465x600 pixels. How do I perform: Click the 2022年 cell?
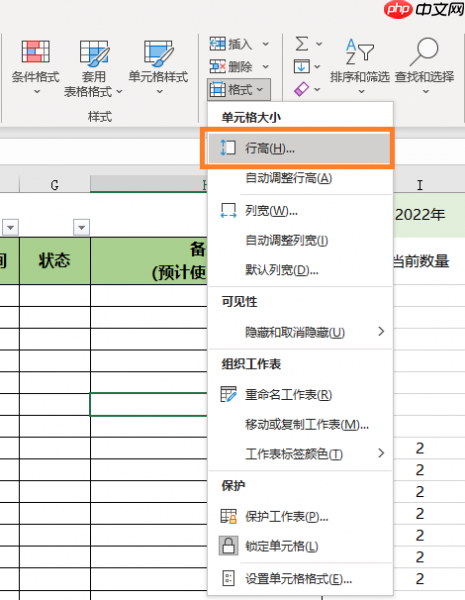tap(429, 215)
